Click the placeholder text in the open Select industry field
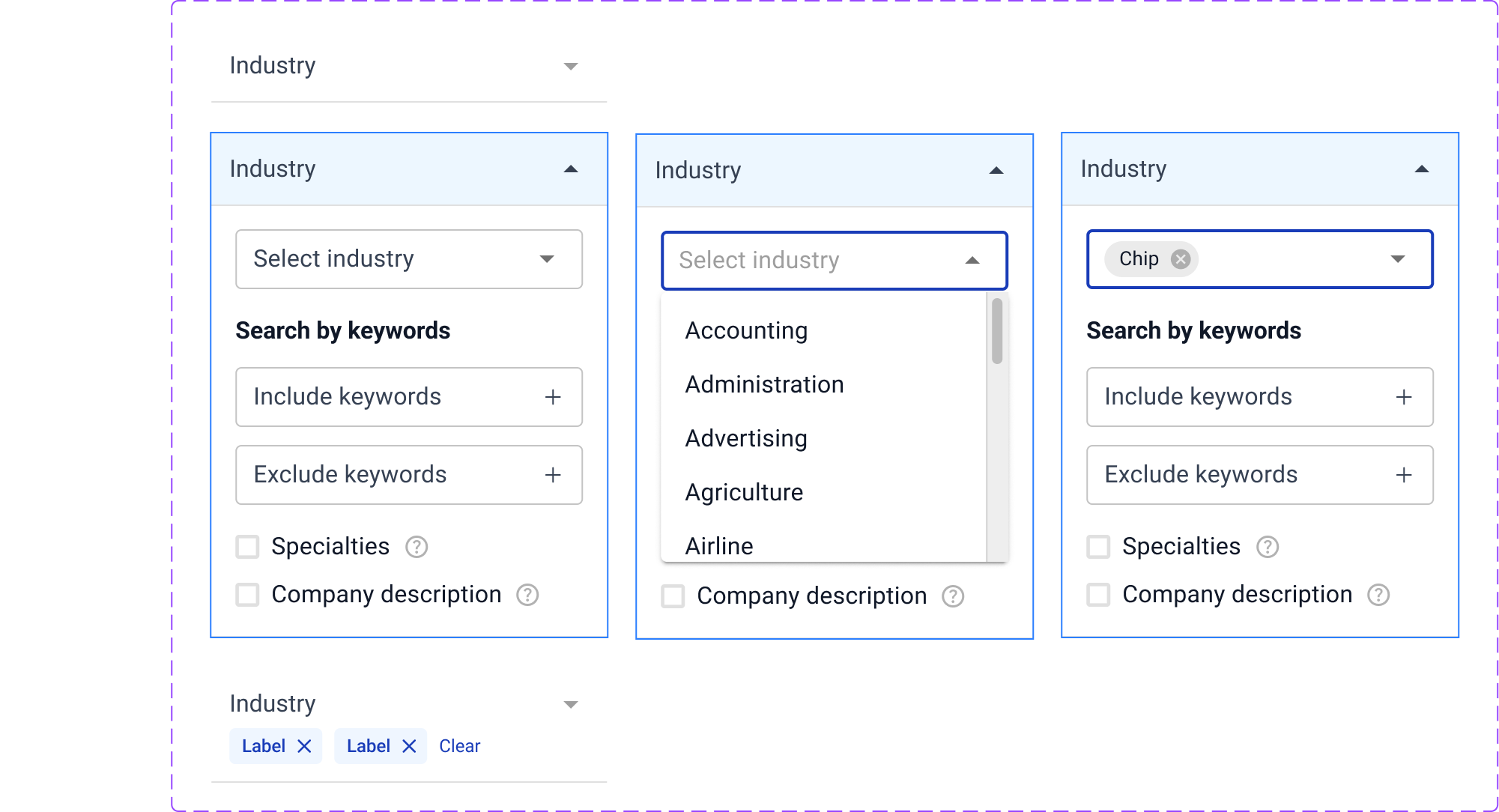Image resolution: width=1499 pixels, height=812 pixels. point(758,260)
